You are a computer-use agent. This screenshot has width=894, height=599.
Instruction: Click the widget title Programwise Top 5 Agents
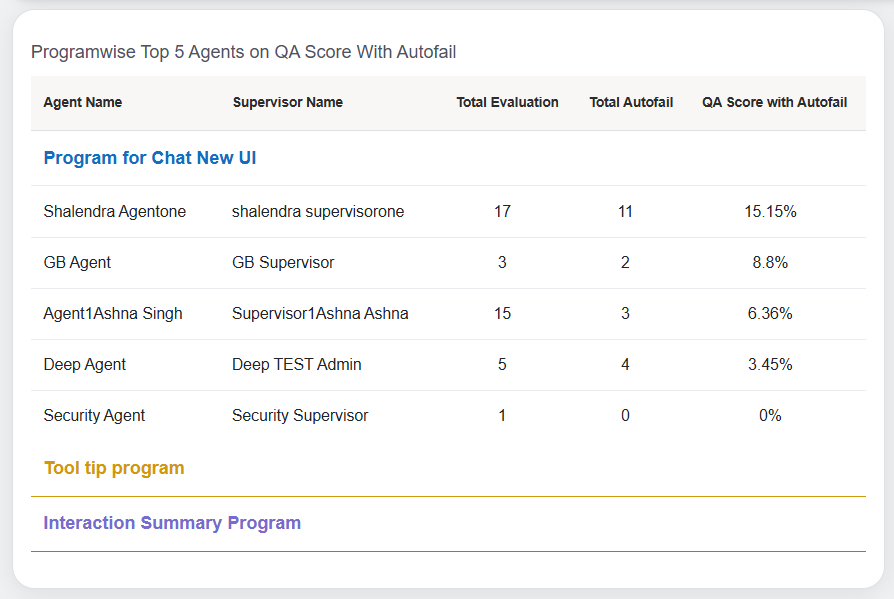point(244,52)
